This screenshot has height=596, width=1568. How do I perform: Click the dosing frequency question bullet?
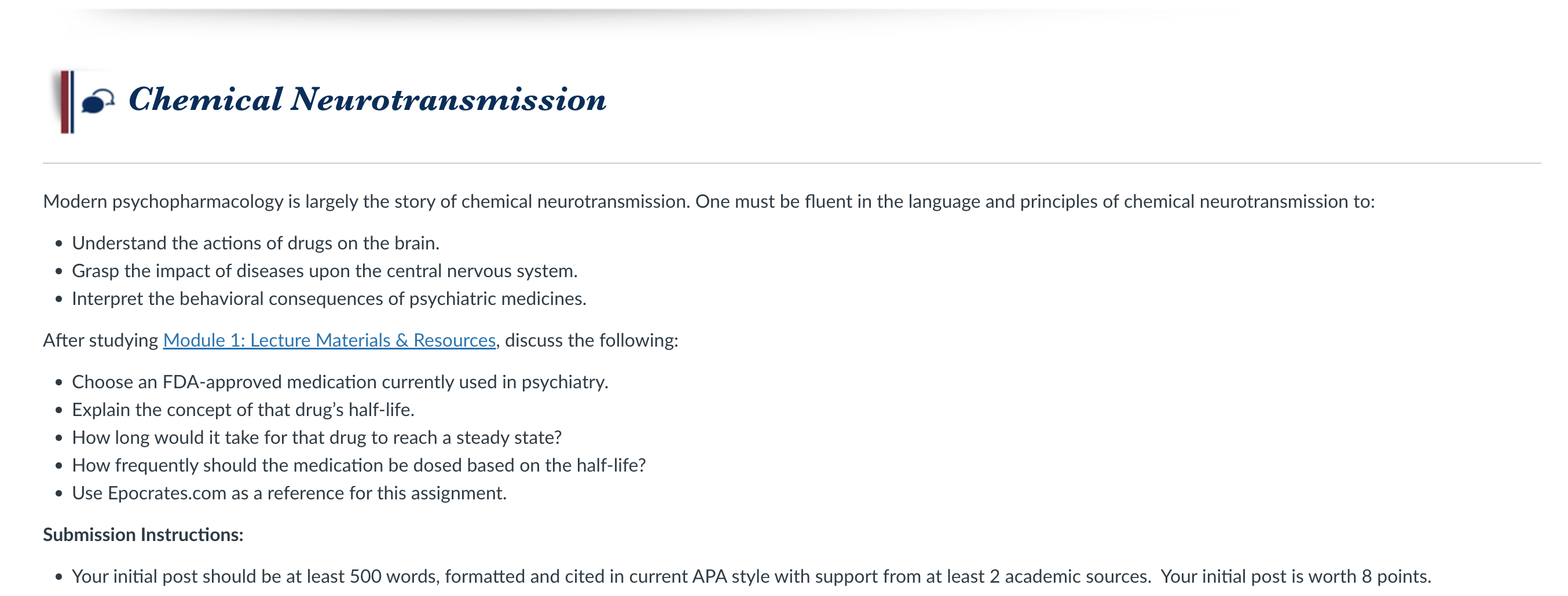[x=358, y=465]
